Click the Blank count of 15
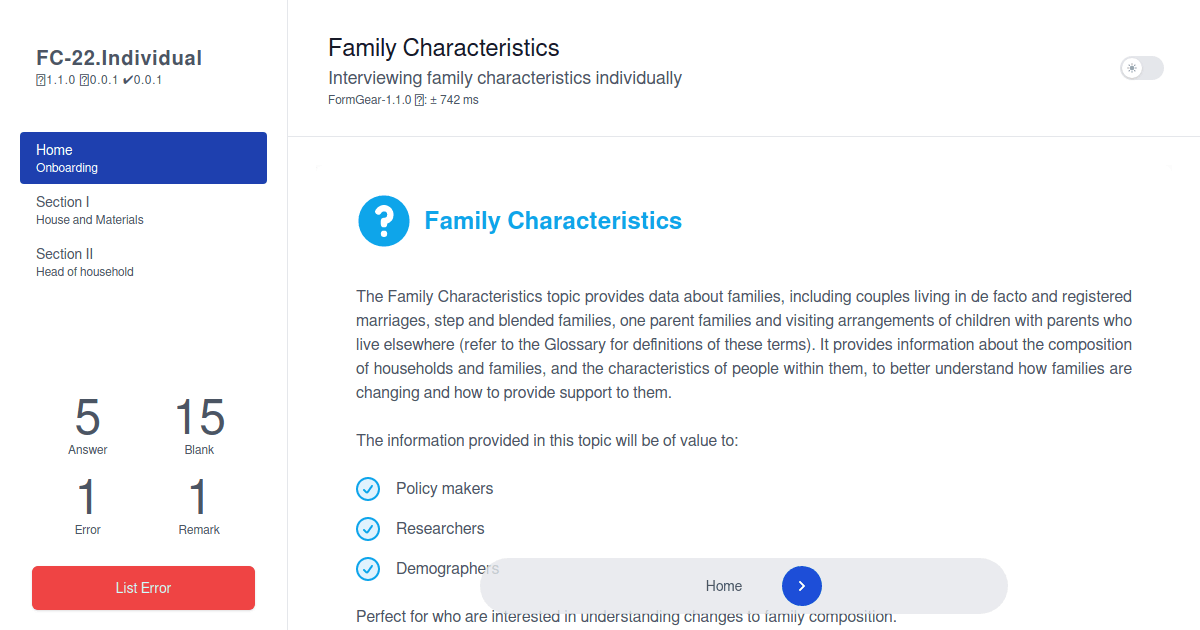Viewport: 1200px width, 630px height. [x=199, y=418]
